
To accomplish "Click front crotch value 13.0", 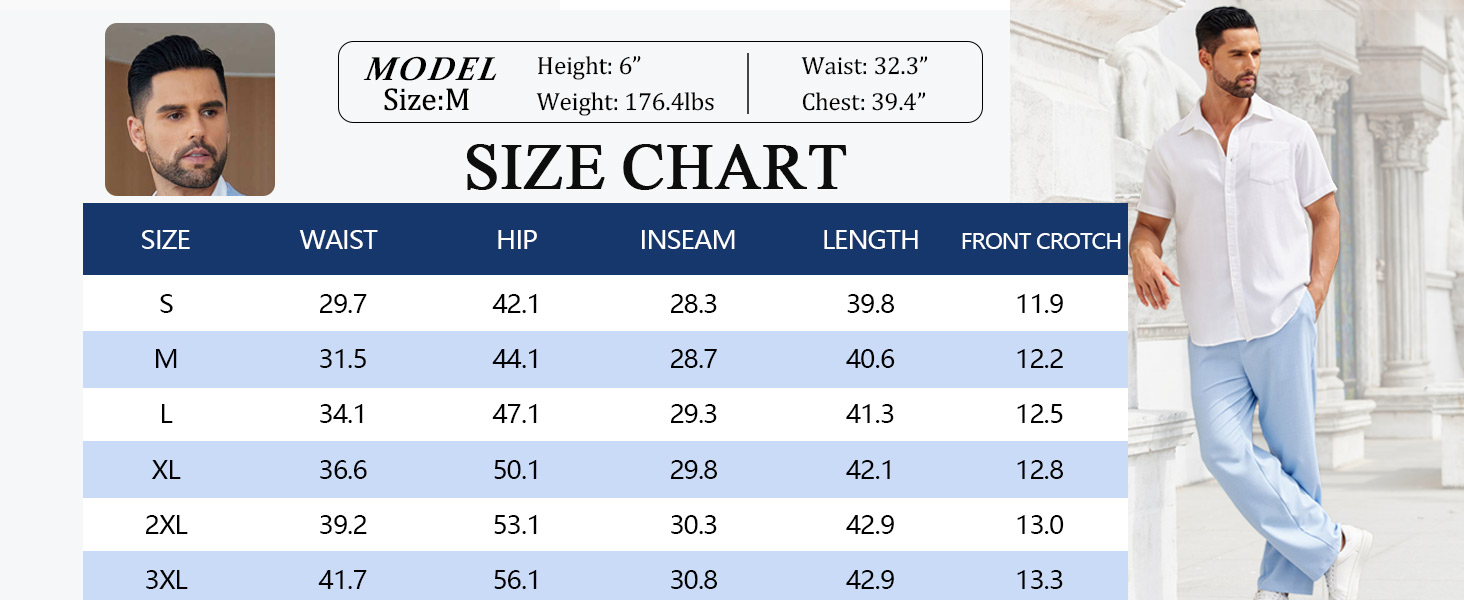I will pos(1040,525).
